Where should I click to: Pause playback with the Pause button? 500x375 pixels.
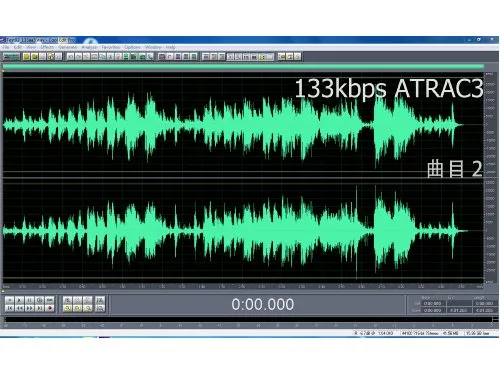29,300
